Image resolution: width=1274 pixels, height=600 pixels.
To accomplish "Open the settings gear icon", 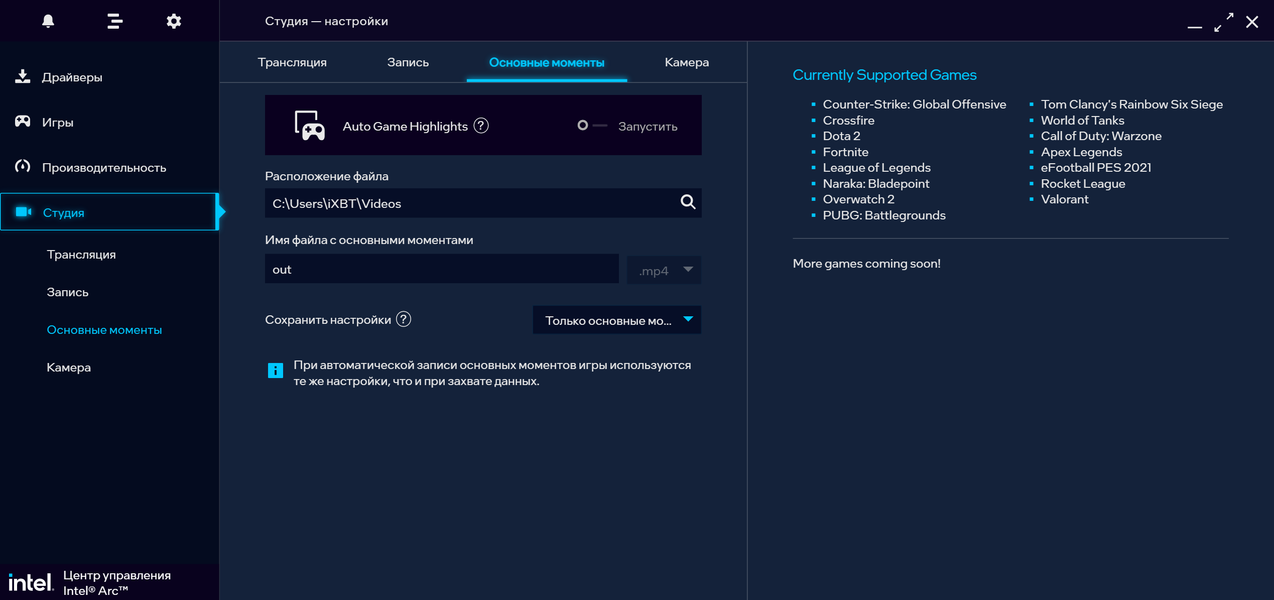I will (x=174, y=21).
